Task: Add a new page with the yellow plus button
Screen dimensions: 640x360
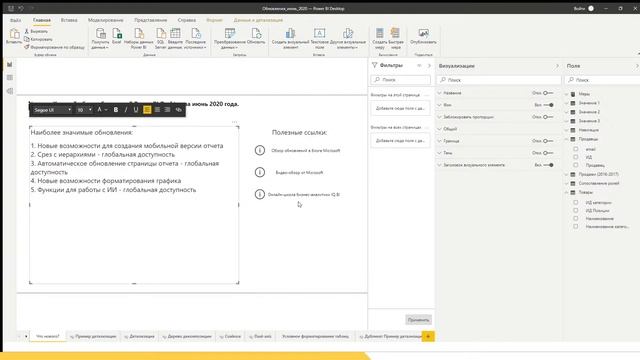Action: point(428,336)
